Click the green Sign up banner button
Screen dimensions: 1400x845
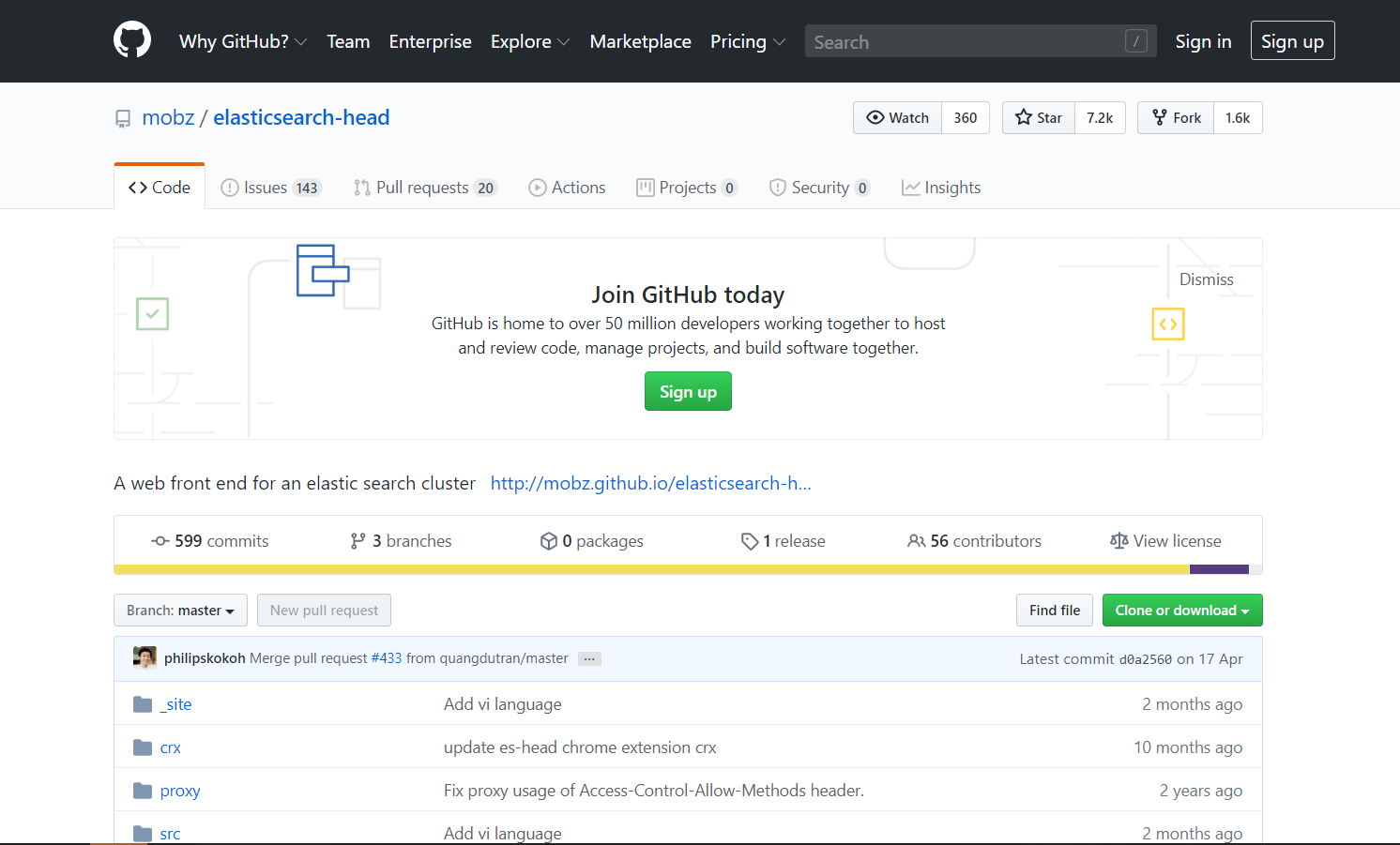pos(688,391)
